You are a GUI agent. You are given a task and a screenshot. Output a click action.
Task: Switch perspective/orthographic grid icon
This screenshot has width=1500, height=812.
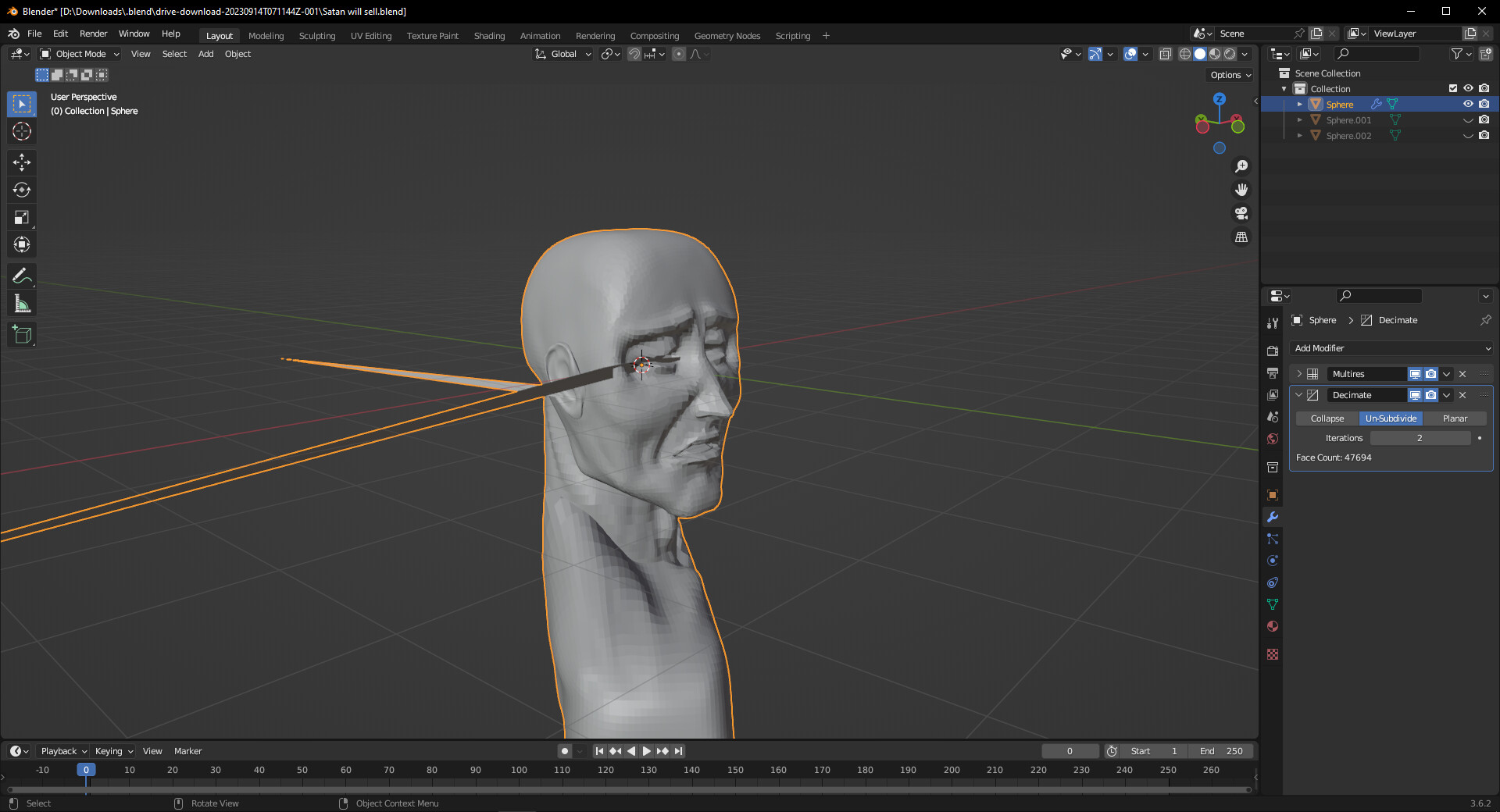pyautogui.click(x=1241, y=237)
